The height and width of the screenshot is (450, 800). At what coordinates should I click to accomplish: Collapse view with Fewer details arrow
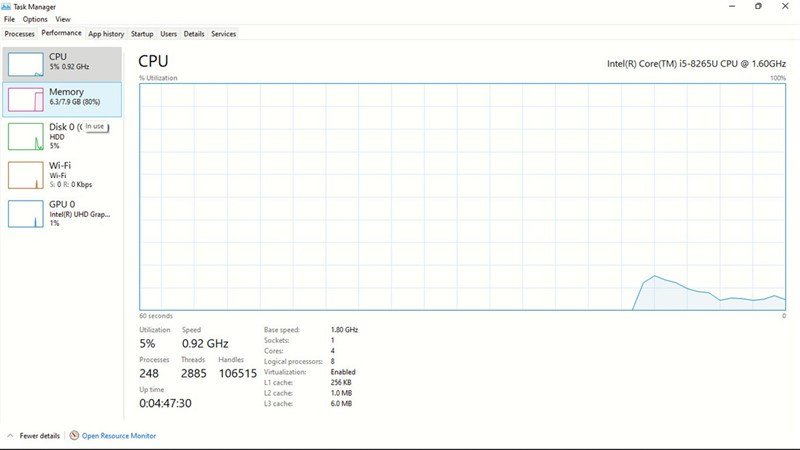click(10, 436)
